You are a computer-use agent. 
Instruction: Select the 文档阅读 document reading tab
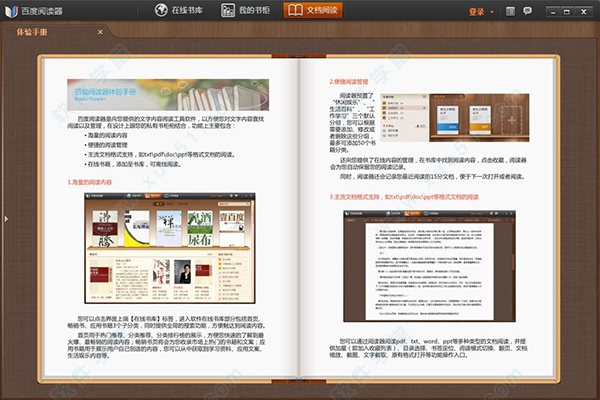pyautogui.click(x=313, y=10)
